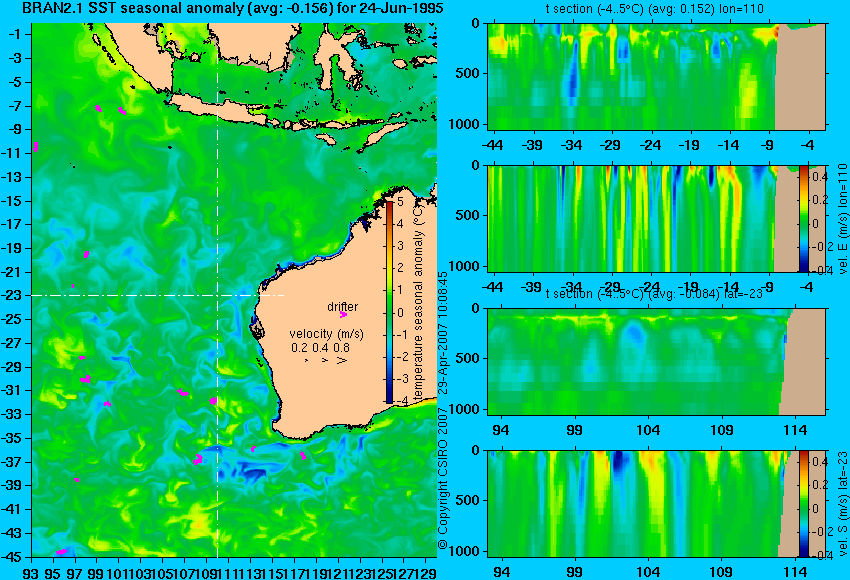Click the 'drifter' legend label
The height and width of the screenshot is (580, 850).
(343, 306)
